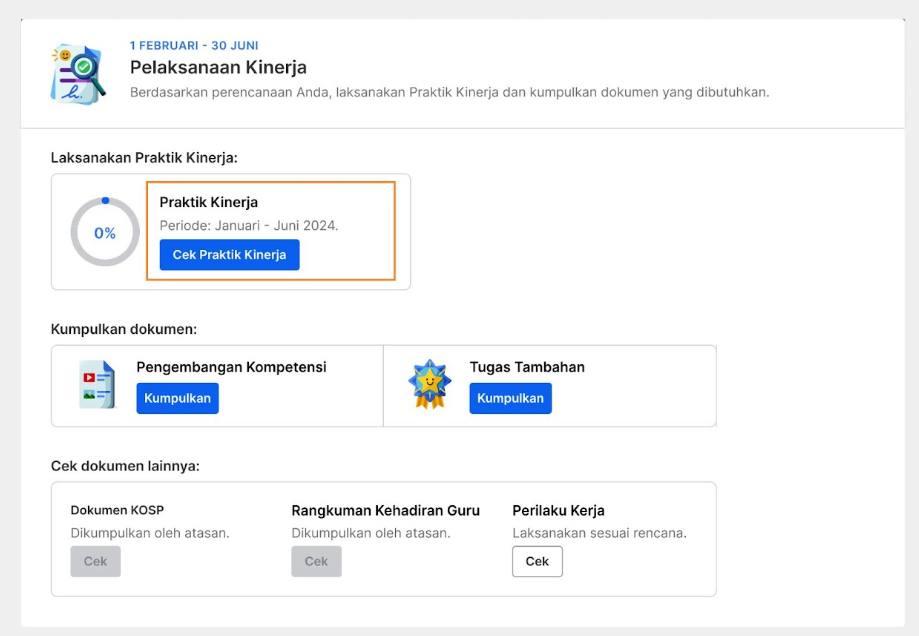
Task: Click Cek button under Rangkuman Kehadiran Guru
Action: coord(316,562)
